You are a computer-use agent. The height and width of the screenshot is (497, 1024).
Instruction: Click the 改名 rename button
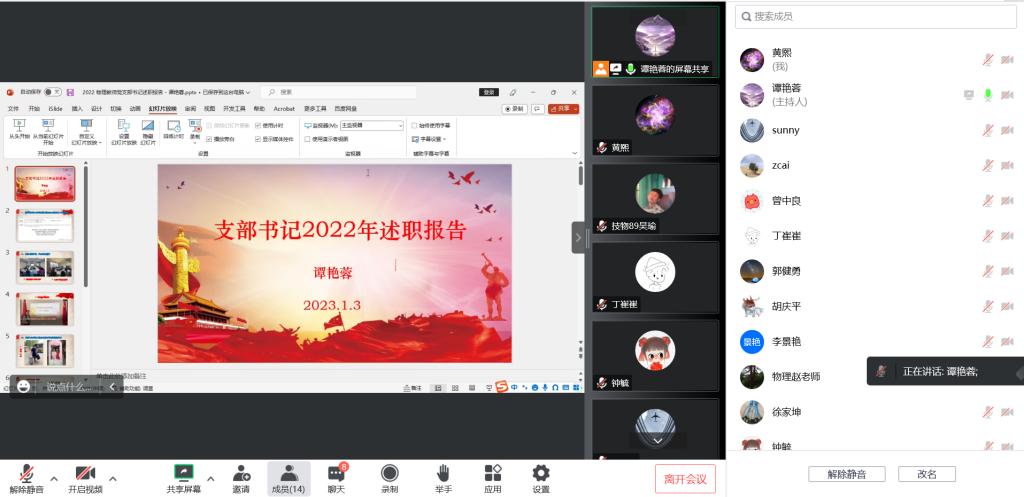click(927, 474)
